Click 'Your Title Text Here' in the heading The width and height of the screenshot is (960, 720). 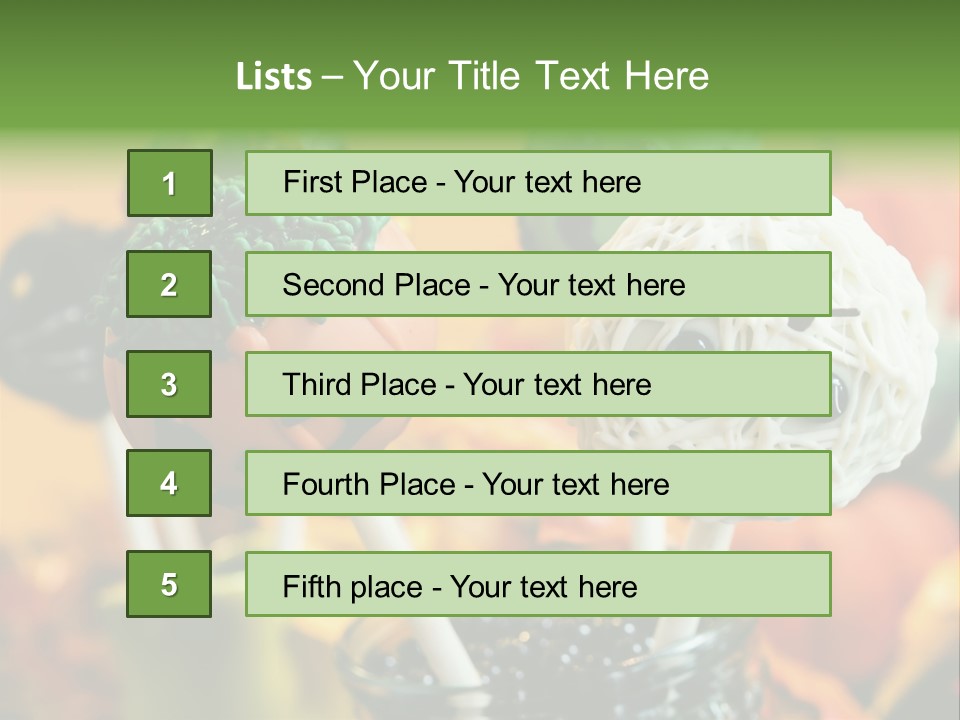[x=531, y=77]
